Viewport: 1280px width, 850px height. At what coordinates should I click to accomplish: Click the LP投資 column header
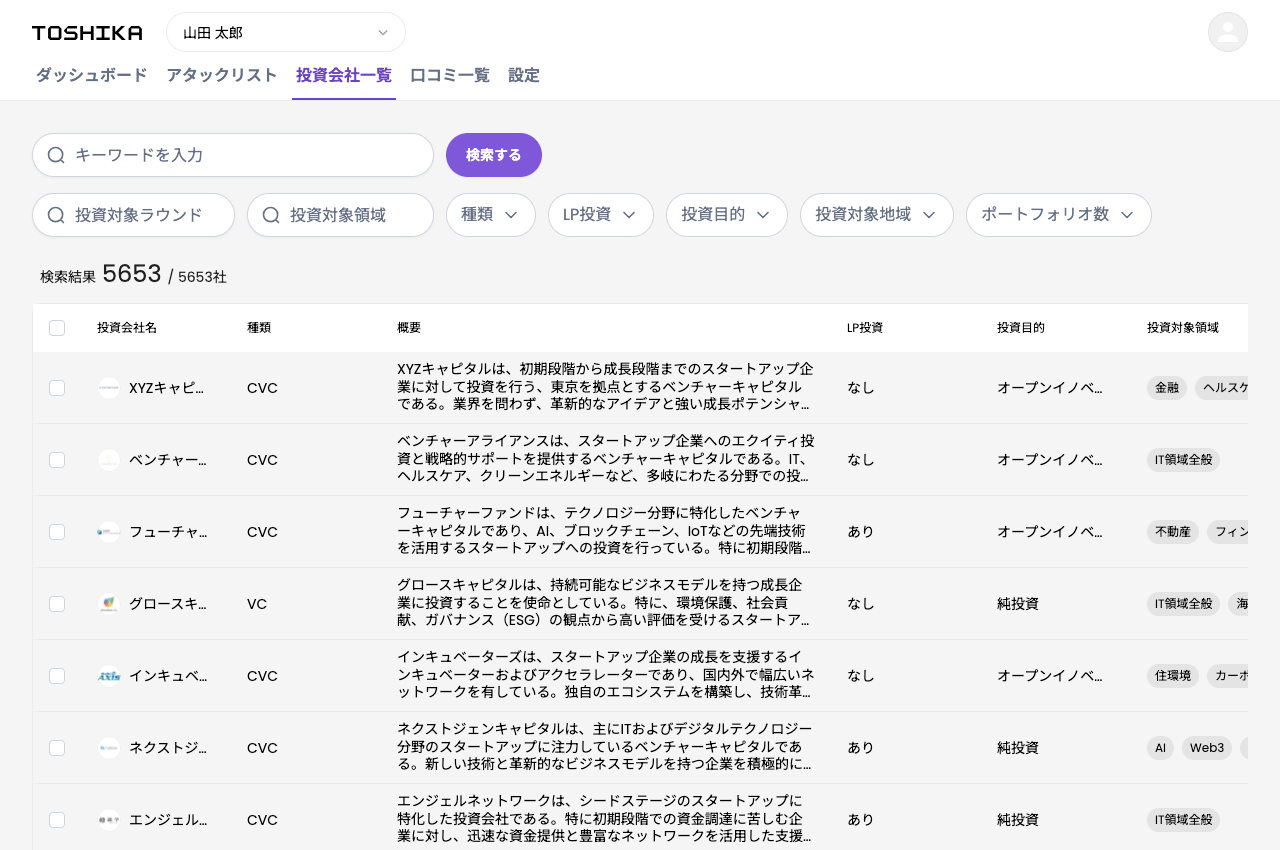865,328
